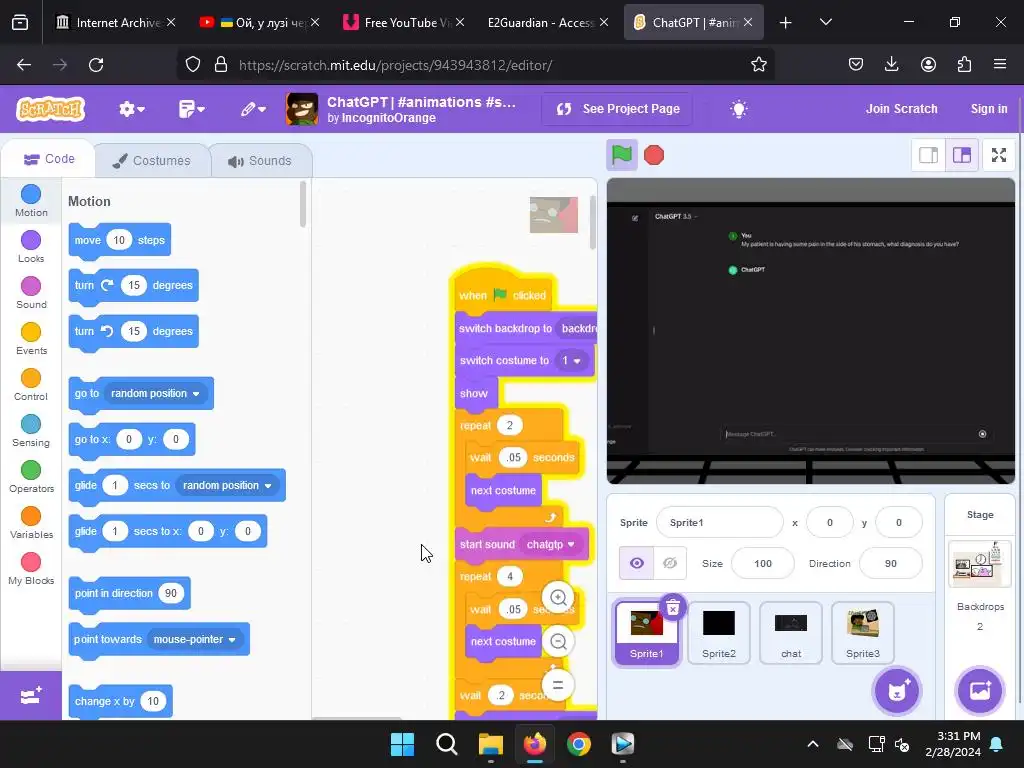The width and height of the screenshot is (1024, 768).
Task: Open random position dropdown in glide block
Action: pos(227,485)
